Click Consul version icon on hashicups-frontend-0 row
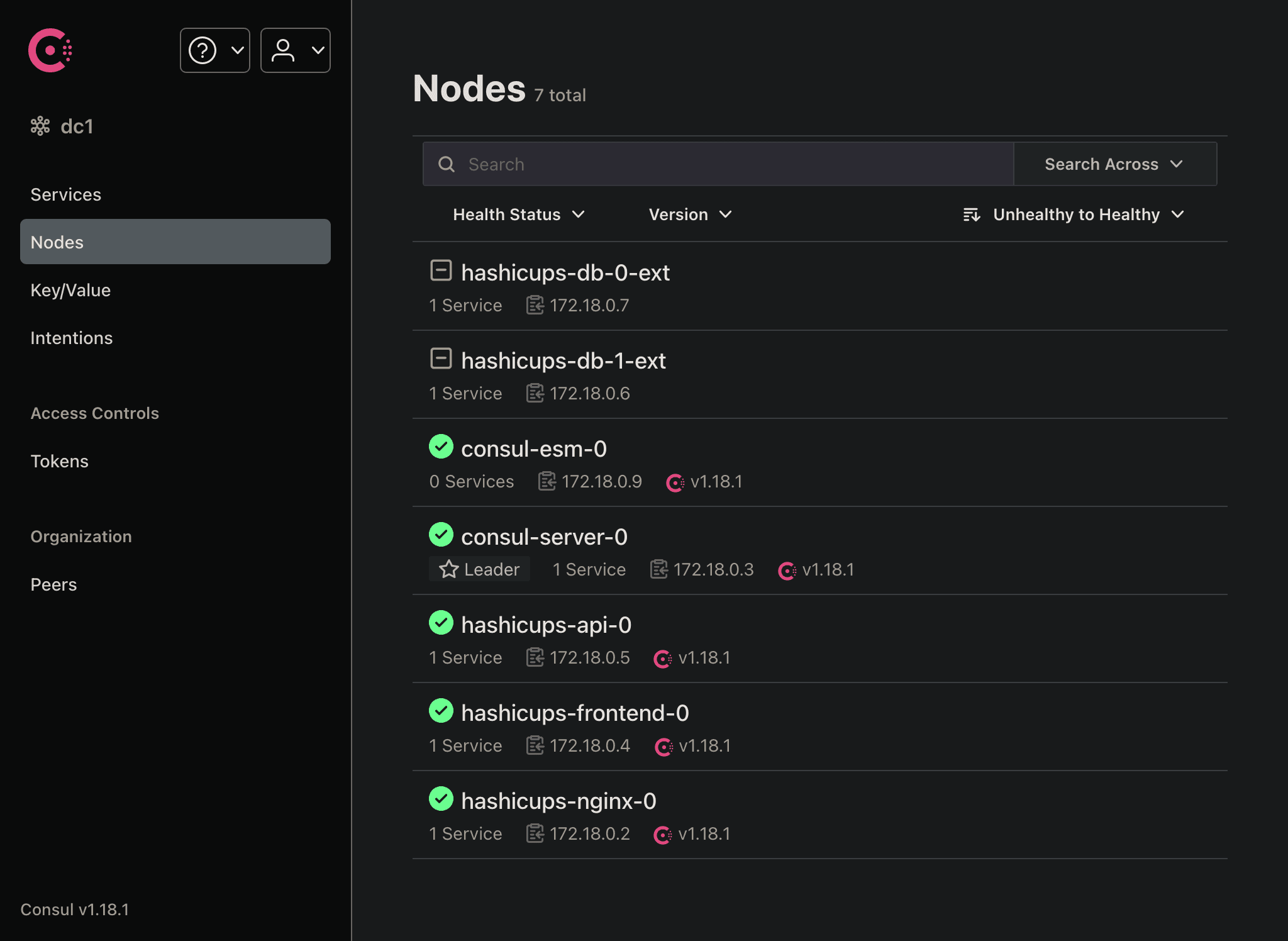 pyautogui.click(x=663, y=747)
